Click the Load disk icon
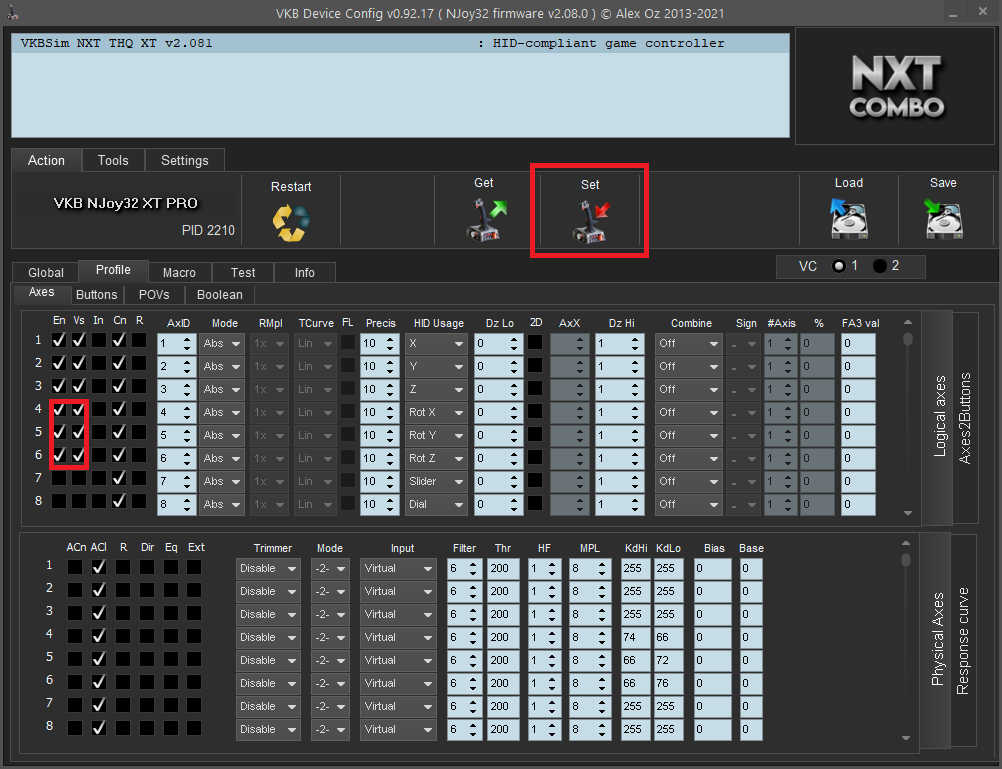Image resolution: width=1002 pixels, height=769 pixels. pyautogui.click(x=849, y=218)
